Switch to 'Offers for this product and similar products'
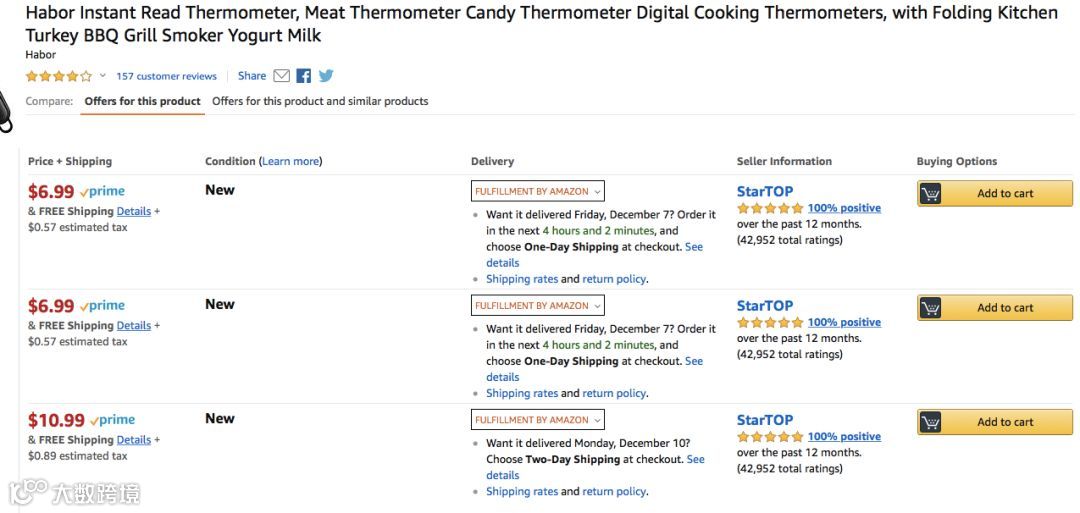The image size is (1080, 513). [320, 101]
